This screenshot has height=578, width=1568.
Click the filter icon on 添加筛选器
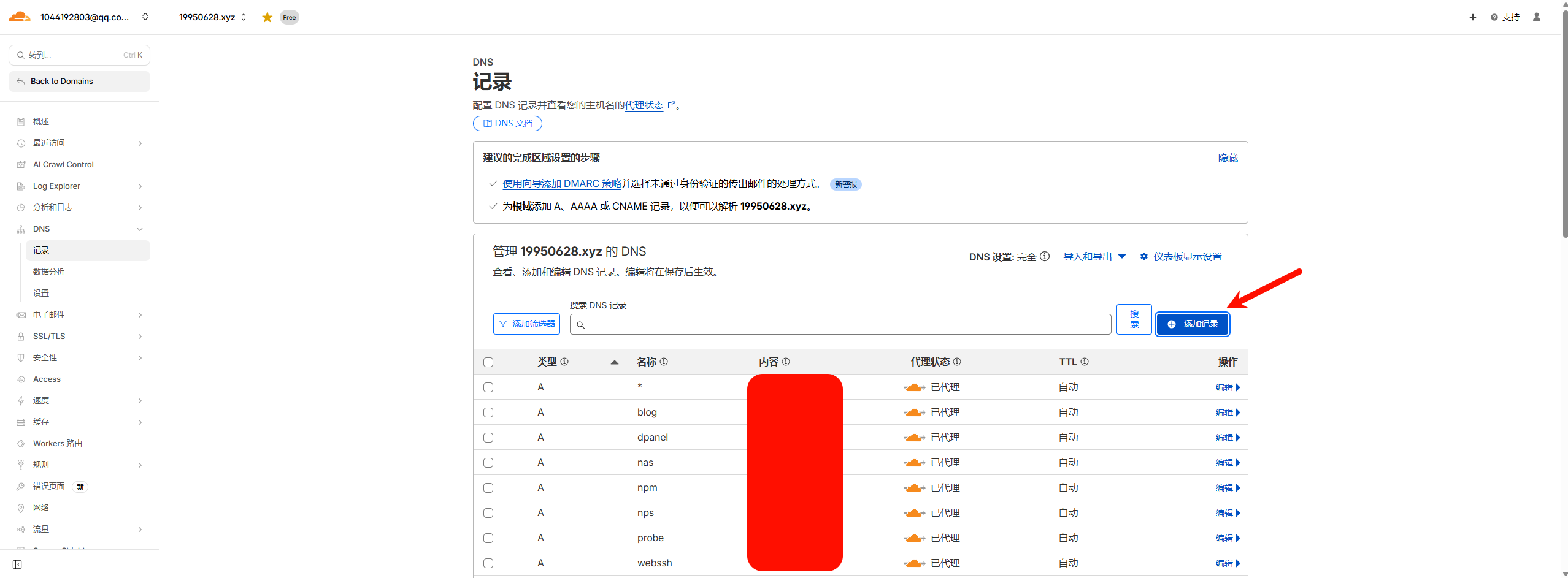(x=502, y=324)
